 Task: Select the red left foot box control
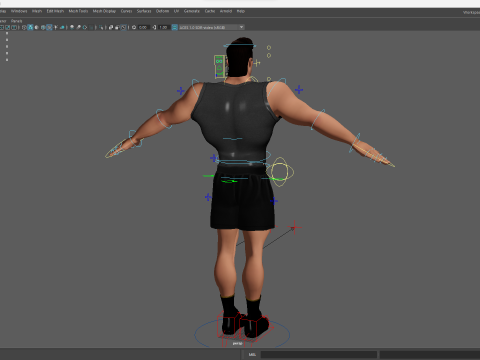click(229, 323)
